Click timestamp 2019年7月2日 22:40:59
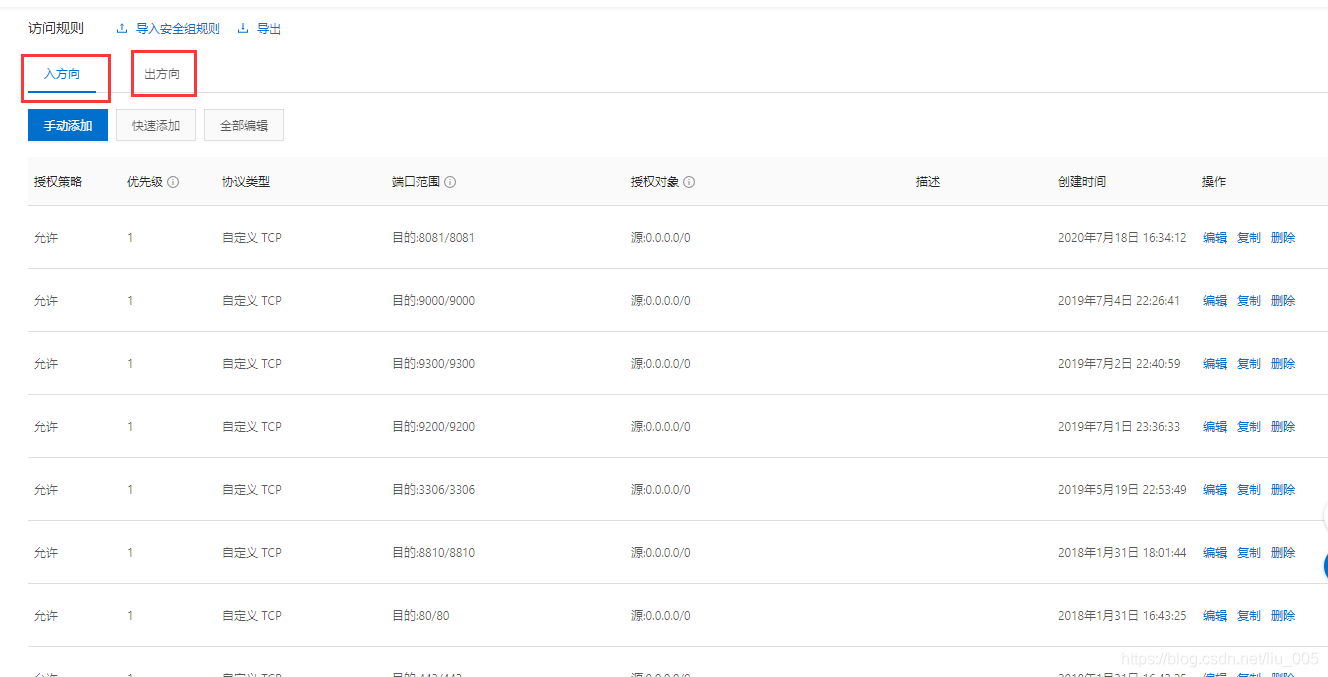The image size is (1328, 677). pyautogui.click(x=1119, y=364)
